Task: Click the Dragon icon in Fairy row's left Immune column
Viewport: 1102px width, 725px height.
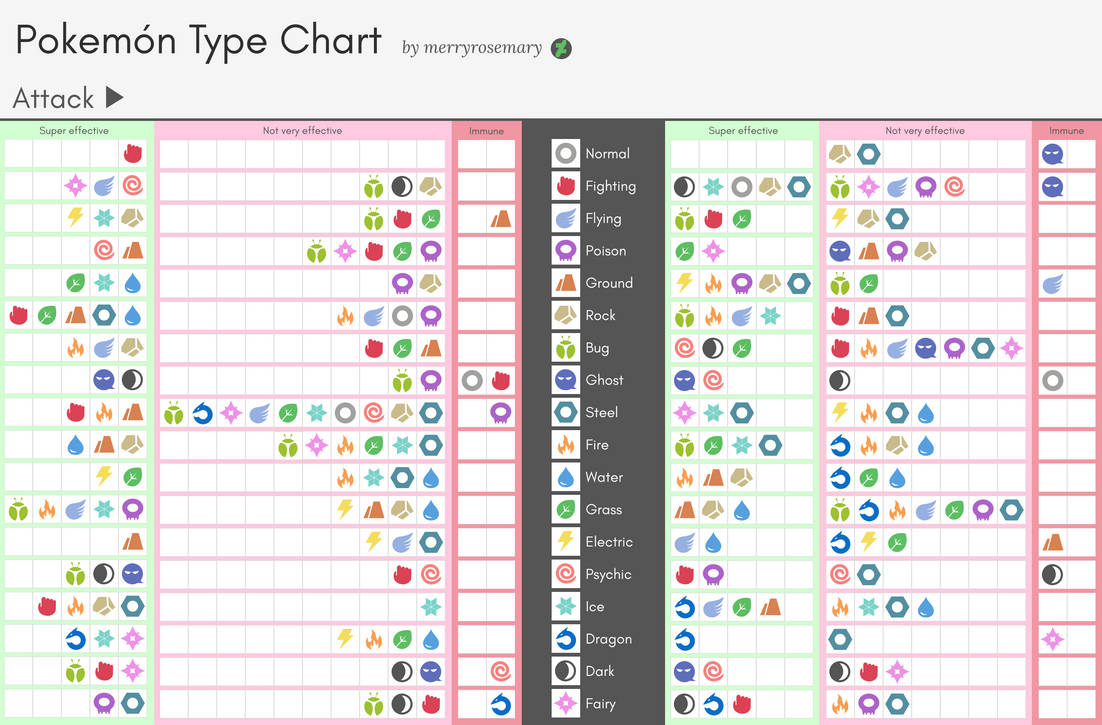Action: (x=500, y=704)
